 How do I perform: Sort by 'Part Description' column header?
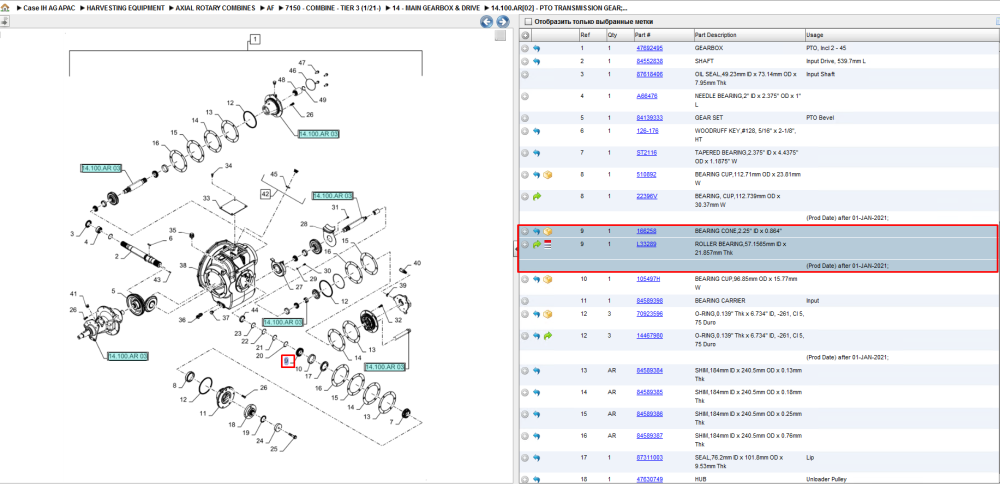[715, 35]
